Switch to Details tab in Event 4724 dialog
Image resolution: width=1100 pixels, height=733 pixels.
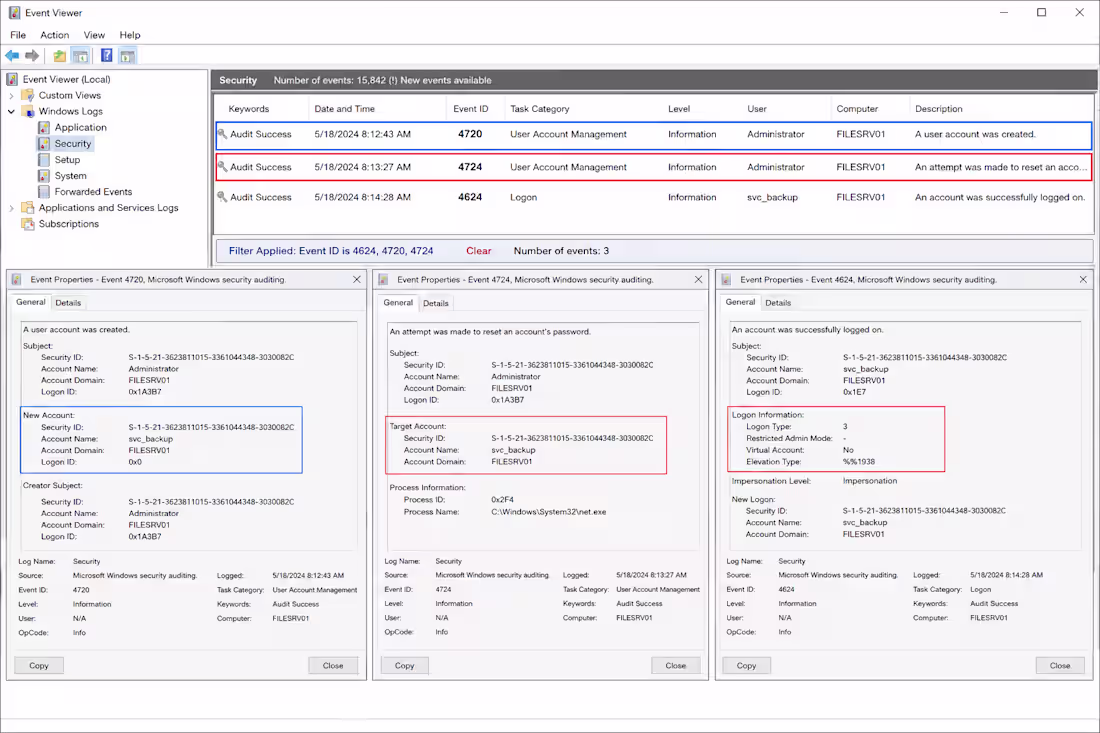(436, 303)
